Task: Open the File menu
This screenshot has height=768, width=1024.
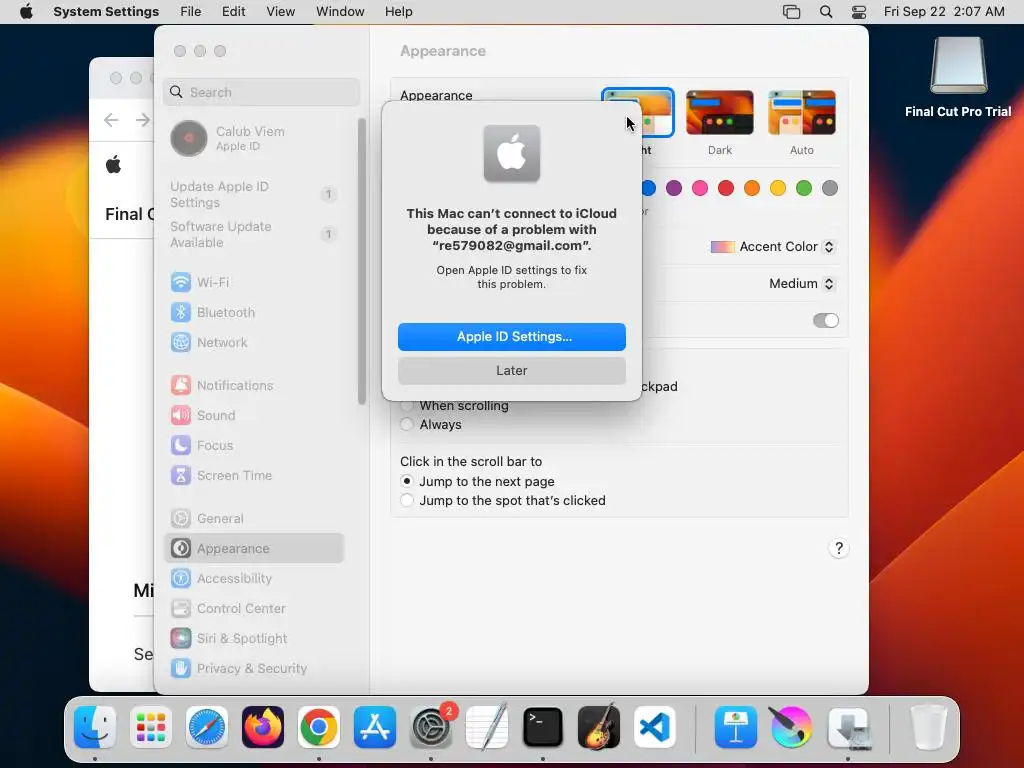Action: coord(191,12)
